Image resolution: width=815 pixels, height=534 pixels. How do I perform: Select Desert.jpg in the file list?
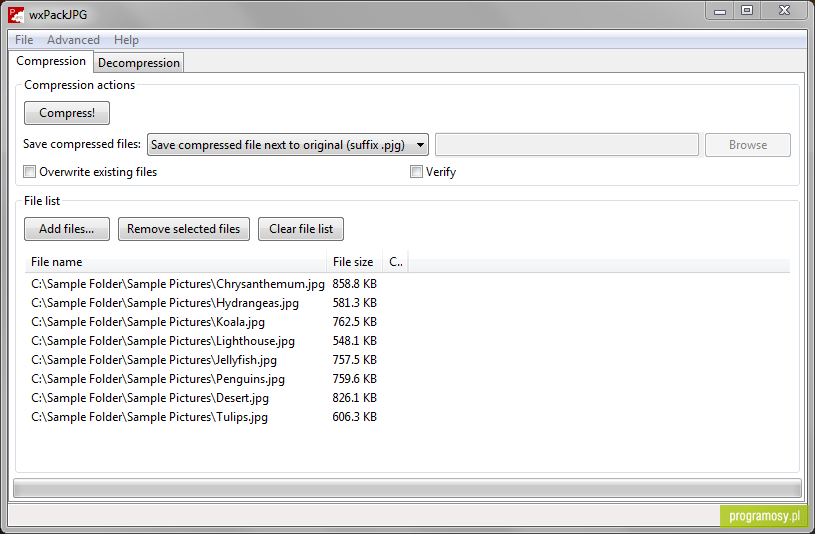150,398
